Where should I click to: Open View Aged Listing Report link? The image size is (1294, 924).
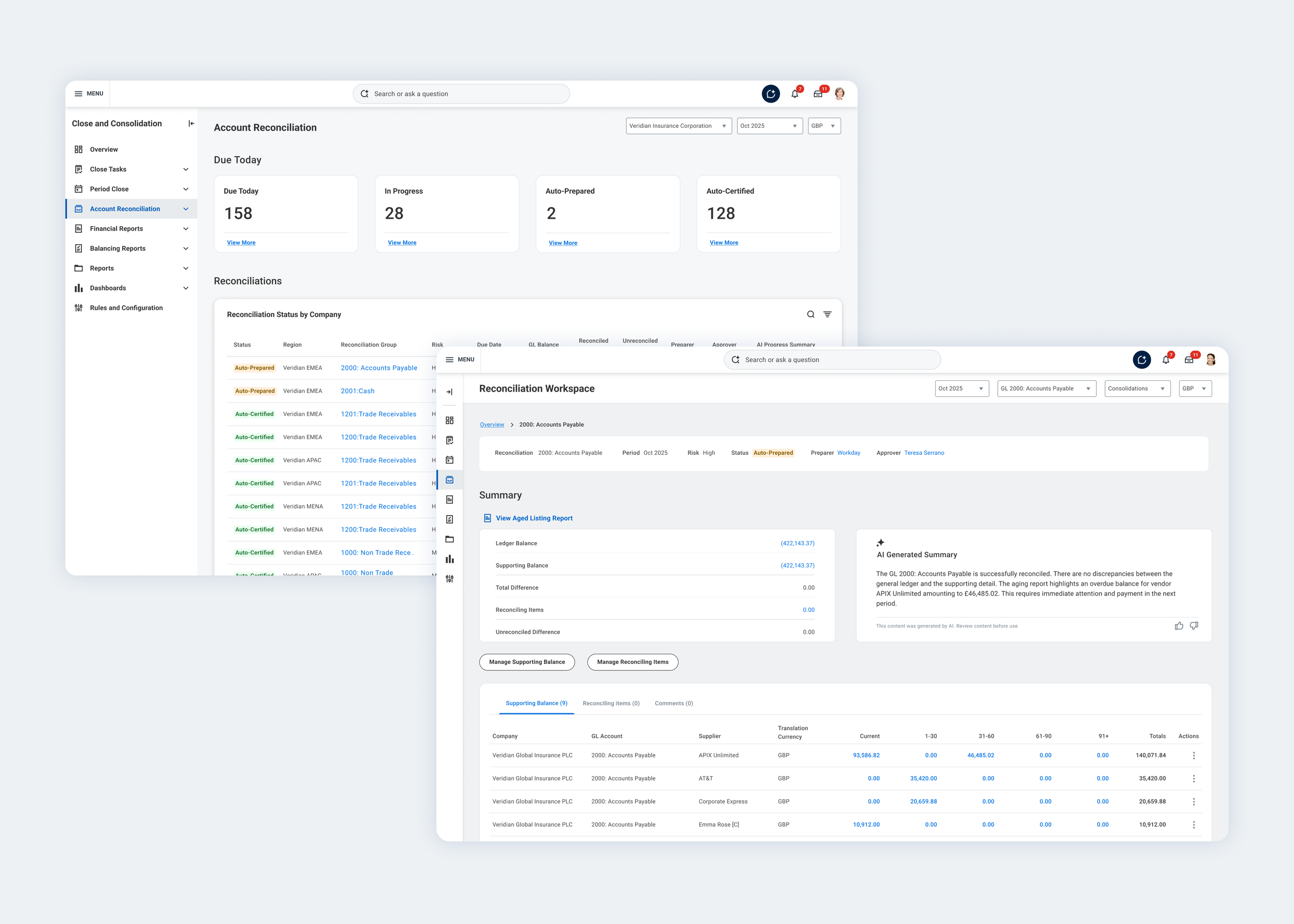point(534,518)
